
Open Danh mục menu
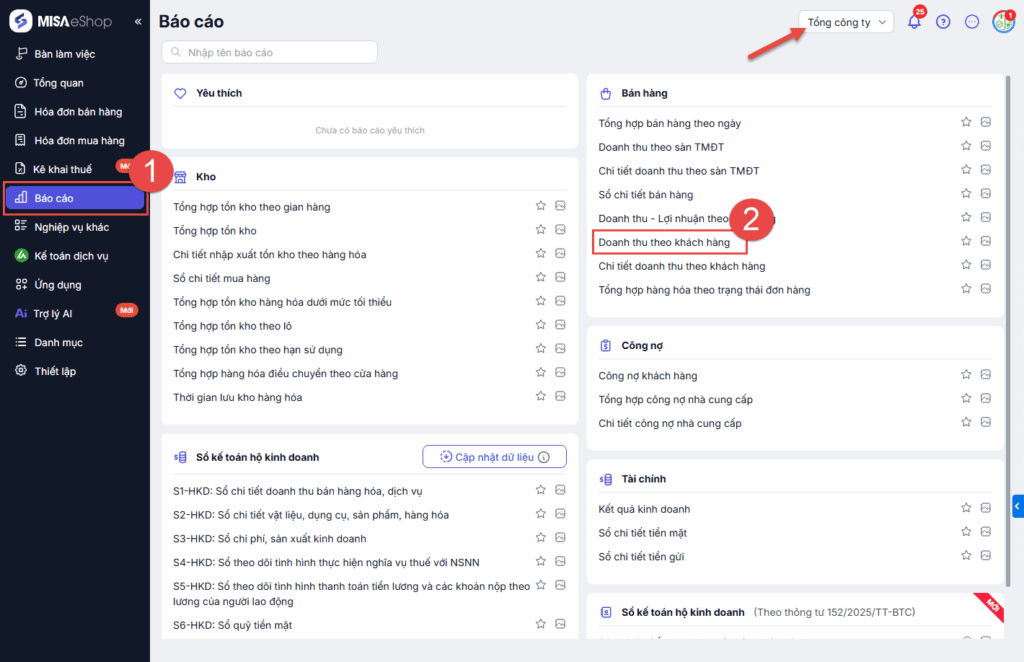[x=58, y=342]
